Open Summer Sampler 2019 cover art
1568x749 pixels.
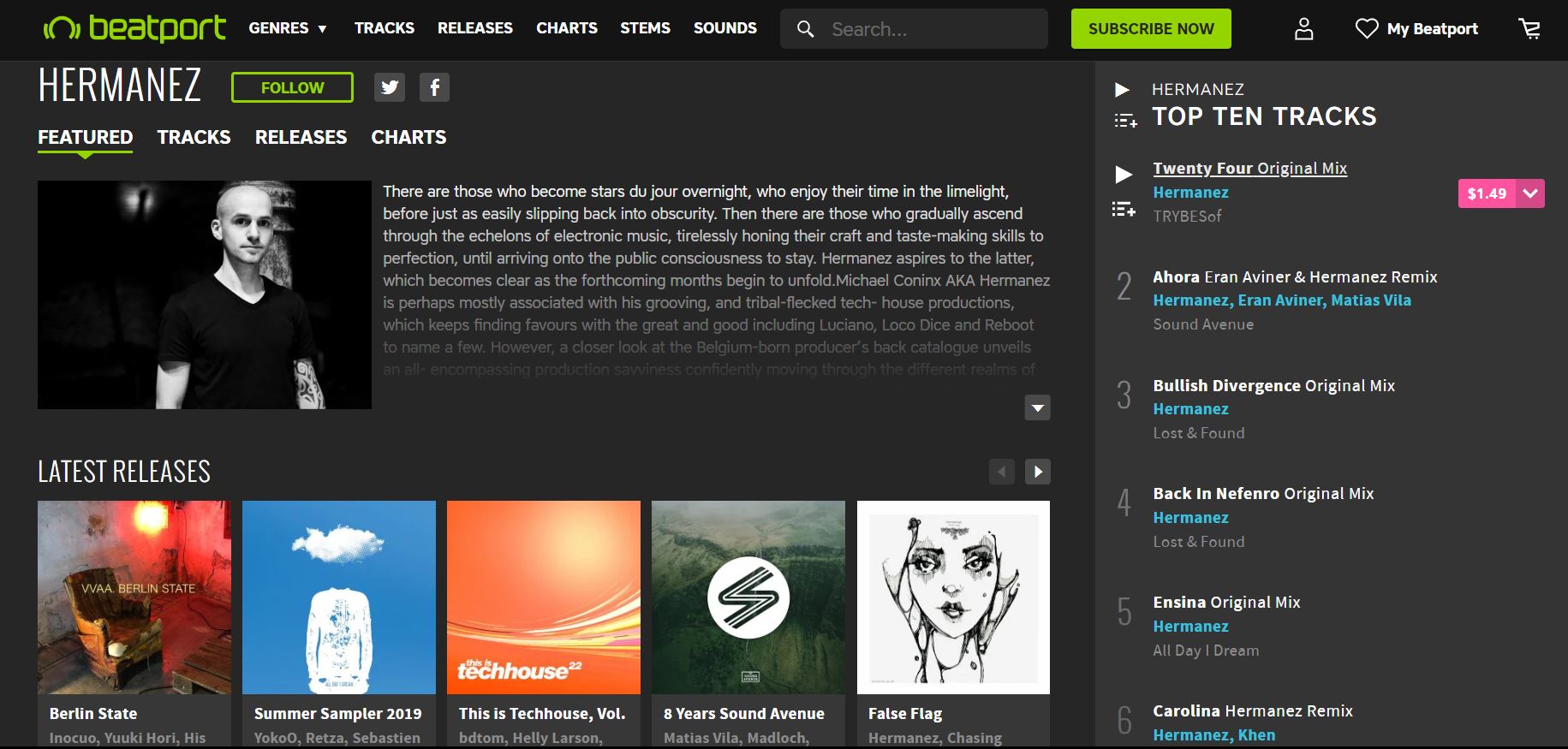(339, 597)
